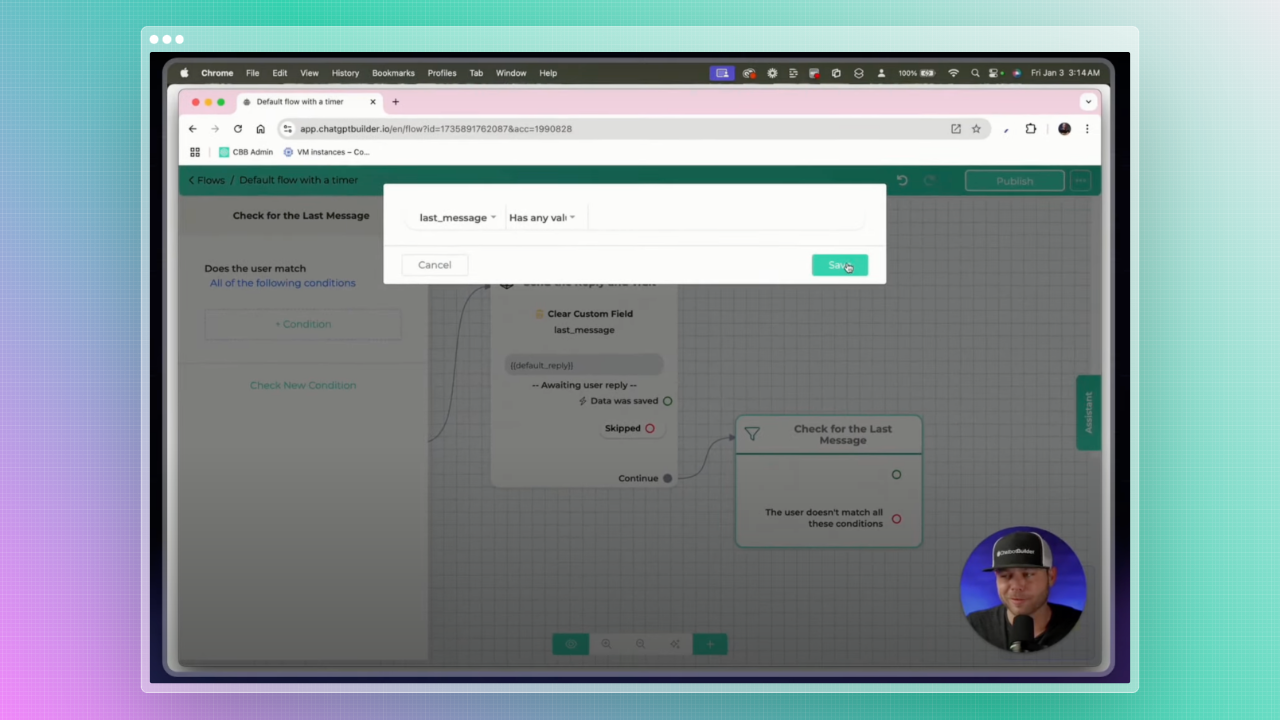Click the '+ Condition' button
1280x720 pixels.
(x=303, y=324)
